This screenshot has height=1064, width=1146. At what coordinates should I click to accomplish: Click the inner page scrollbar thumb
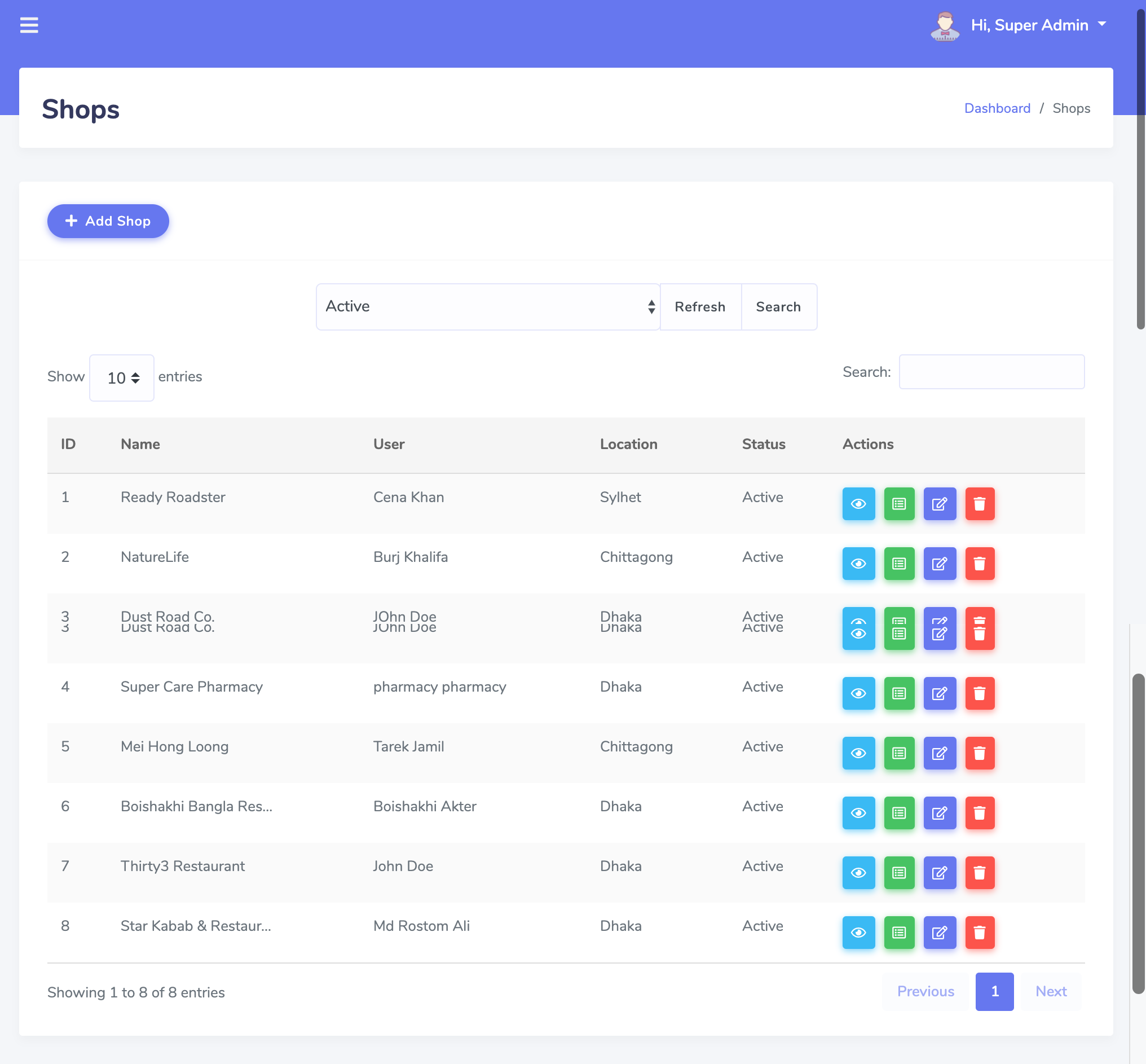click(x=1138, y=833)
